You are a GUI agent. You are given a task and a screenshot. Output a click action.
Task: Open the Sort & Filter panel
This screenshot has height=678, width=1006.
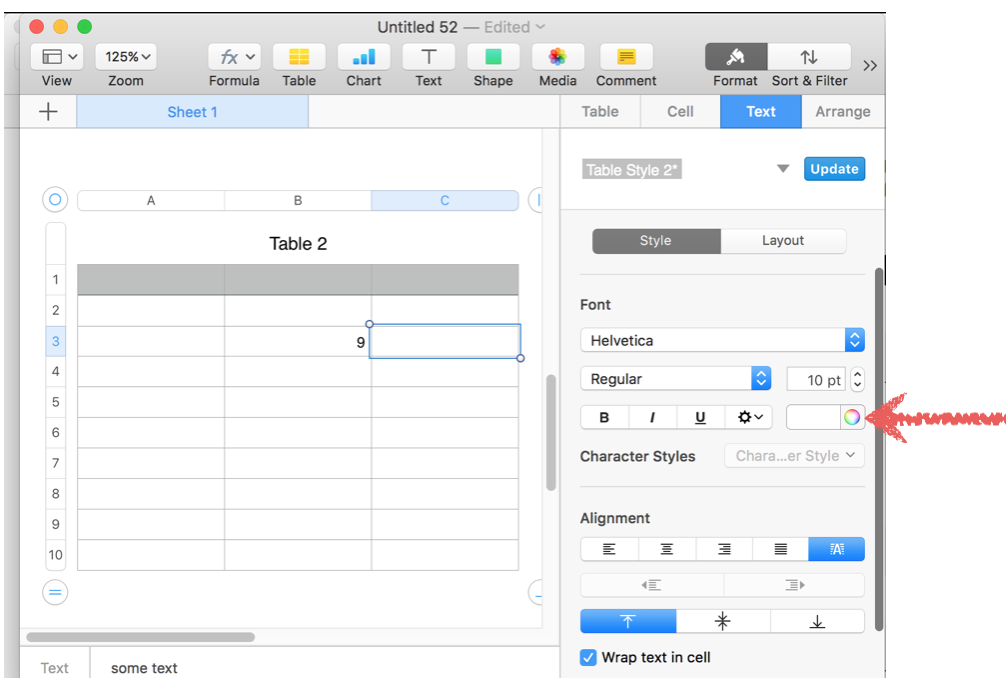pyautogui.click(x=809, y=56)
